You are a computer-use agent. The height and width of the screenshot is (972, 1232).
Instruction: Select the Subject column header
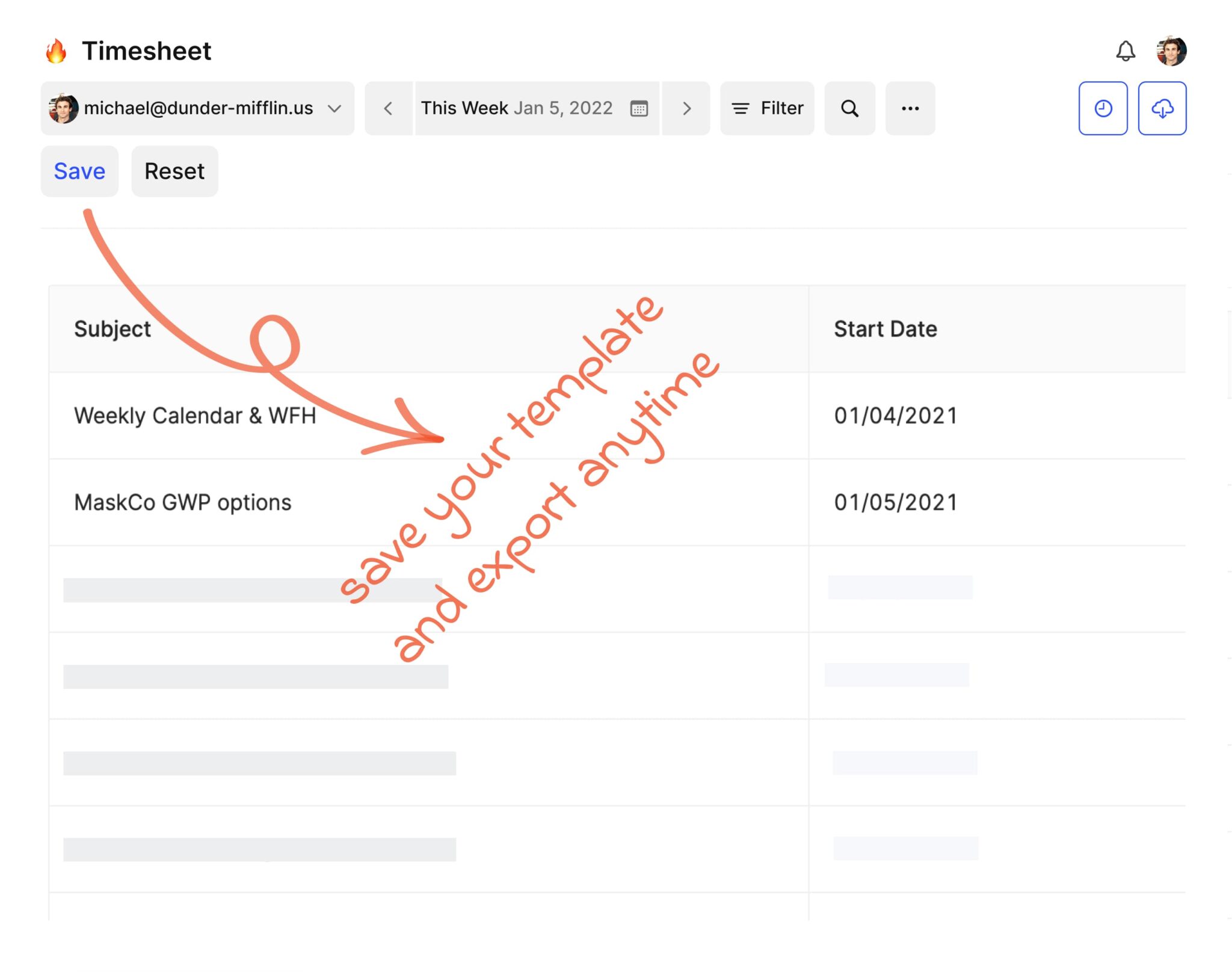(112, 328)
